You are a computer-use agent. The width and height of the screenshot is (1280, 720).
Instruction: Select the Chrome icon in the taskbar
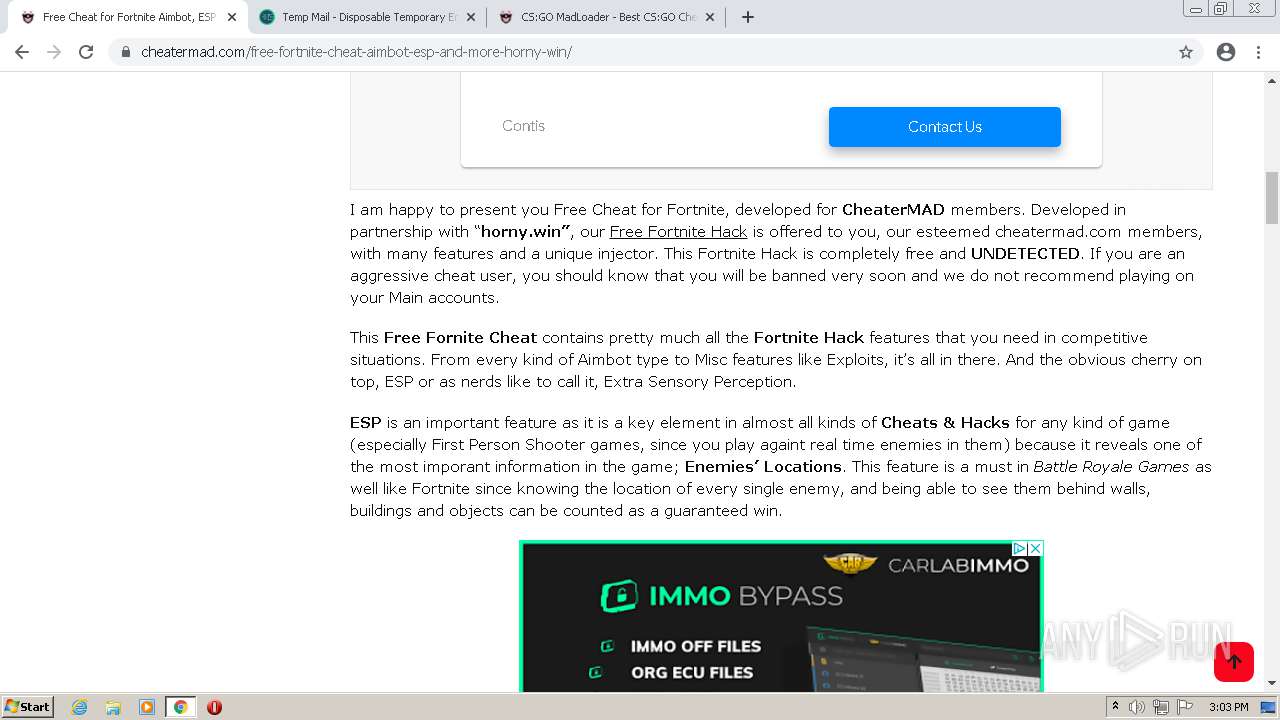pyautogui.click(x=180, y=707)
